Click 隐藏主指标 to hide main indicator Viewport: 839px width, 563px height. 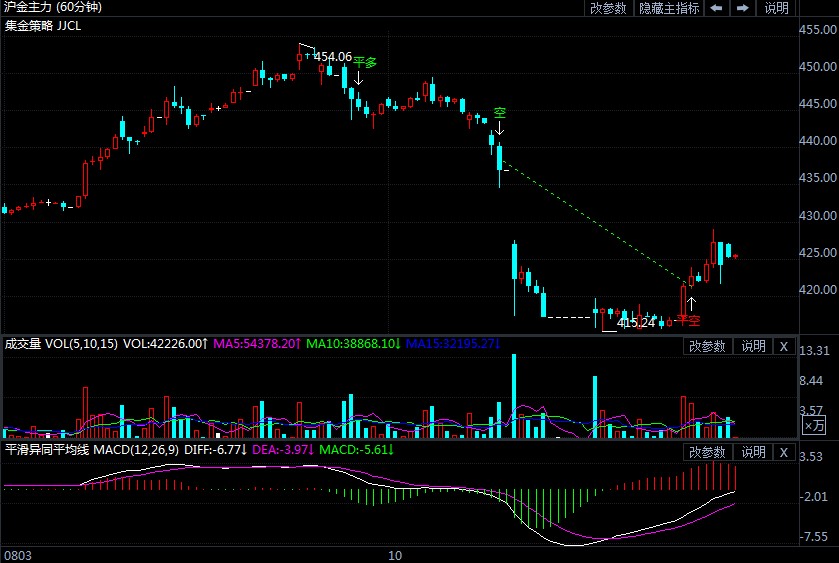(x=669, y=8)
